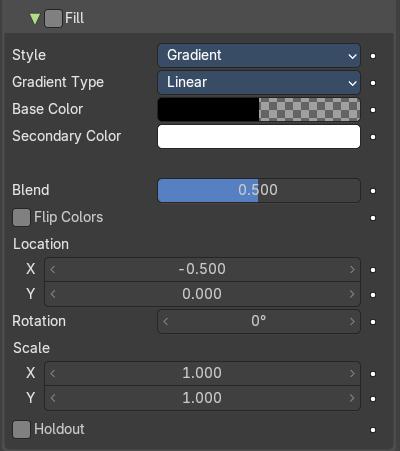Decrease Location X with left arrow
The width and height of the screenshot is (400, 451).
pos(53,269)
